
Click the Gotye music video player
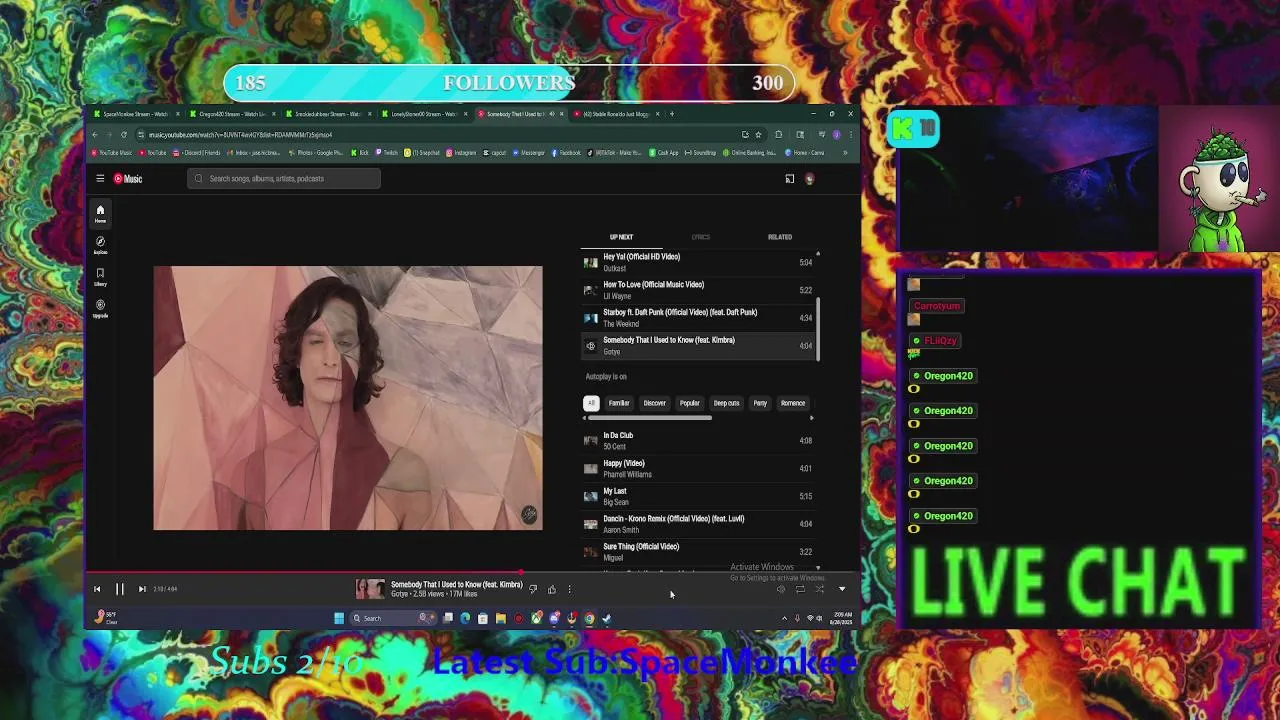point(348,398)
